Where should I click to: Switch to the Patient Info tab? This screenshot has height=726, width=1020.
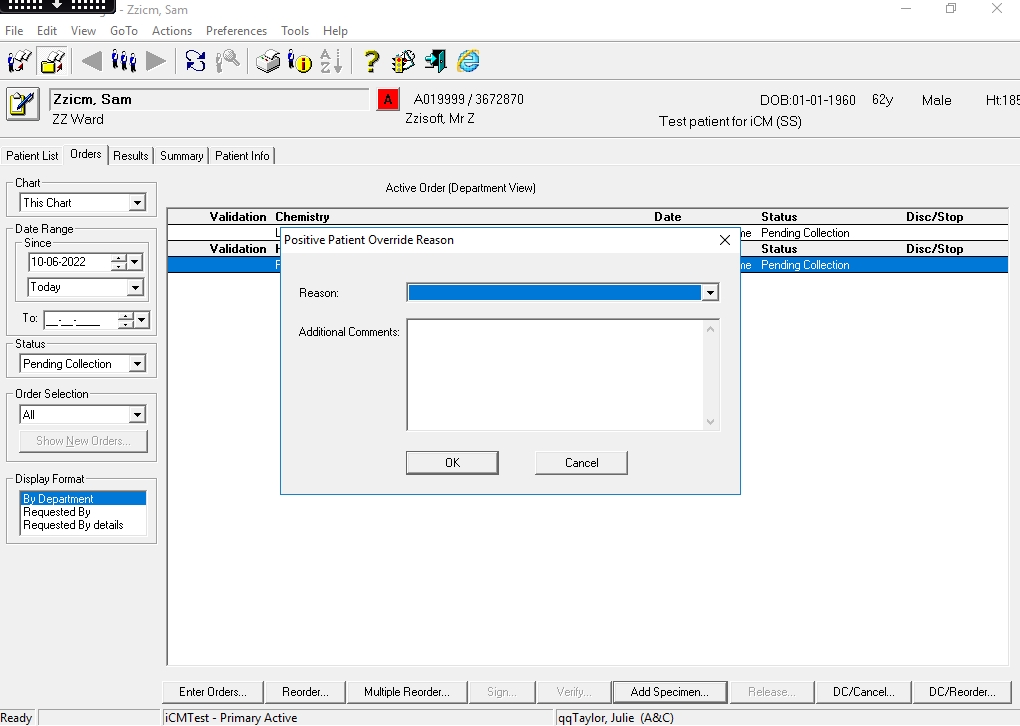coord(242,155)
